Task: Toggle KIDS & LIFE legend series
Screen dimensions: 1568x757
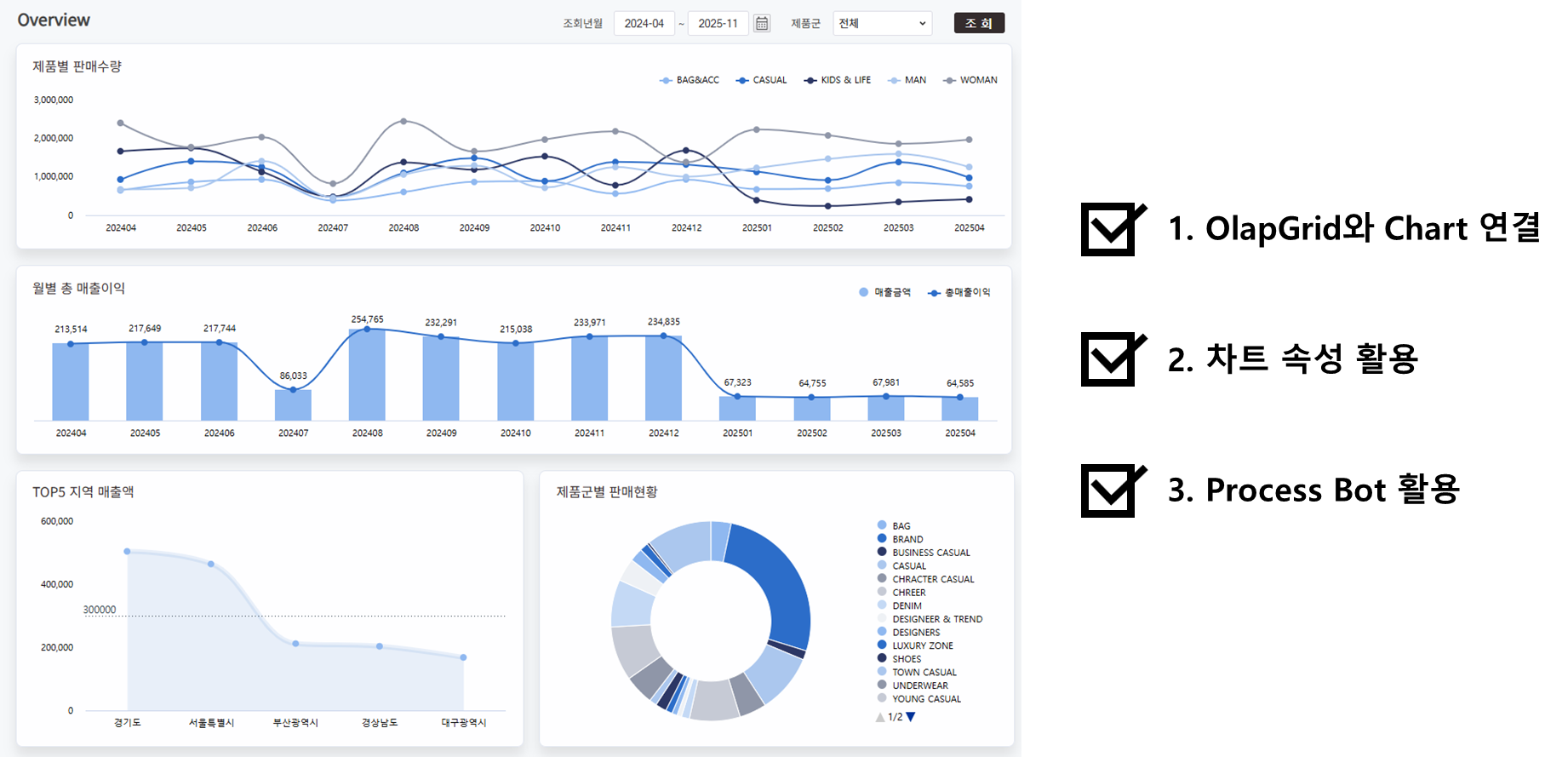Action: tap(810, 80)
